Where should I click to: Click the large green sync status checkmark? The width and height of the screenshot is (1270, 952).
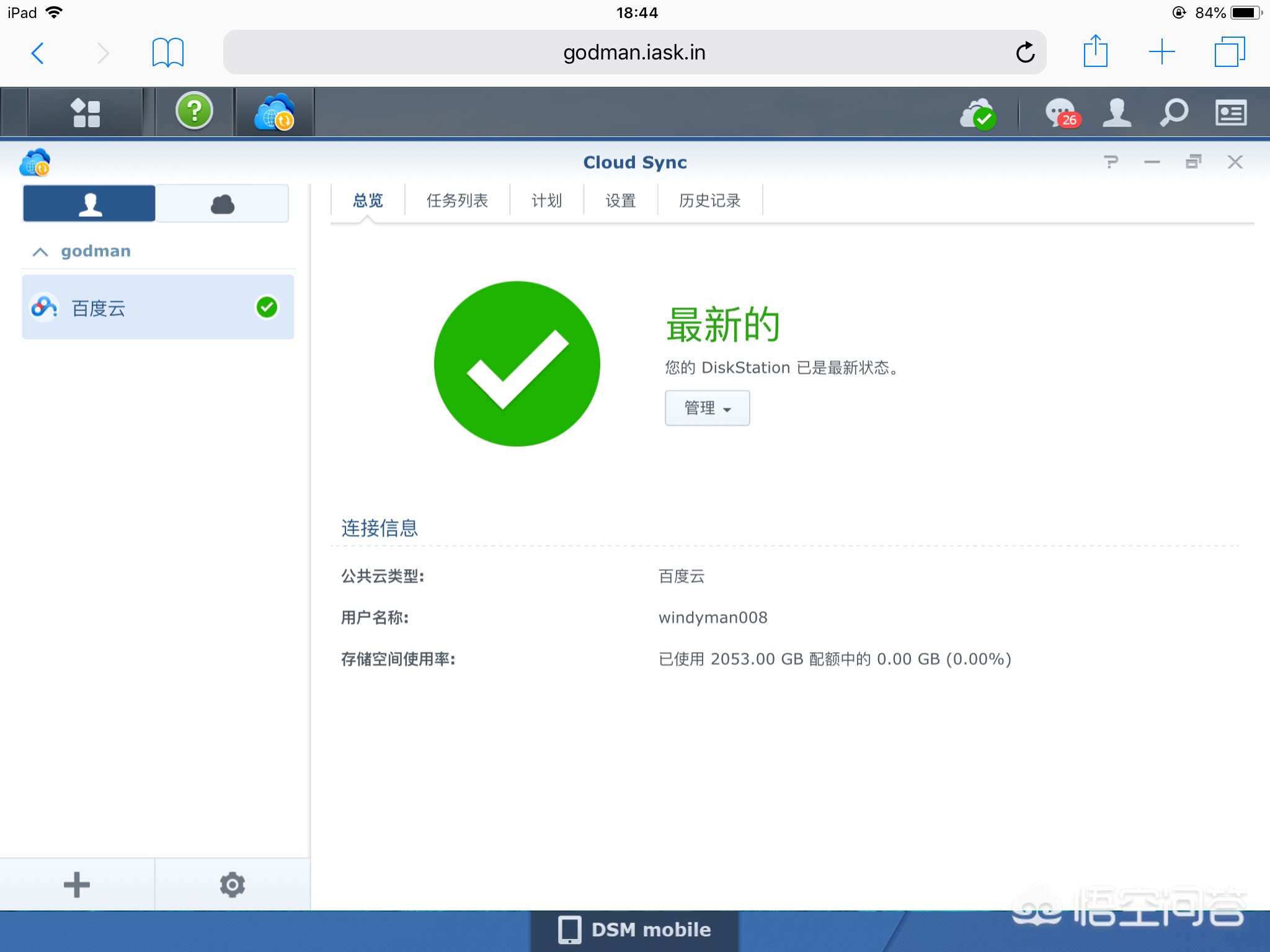(517, 364)
